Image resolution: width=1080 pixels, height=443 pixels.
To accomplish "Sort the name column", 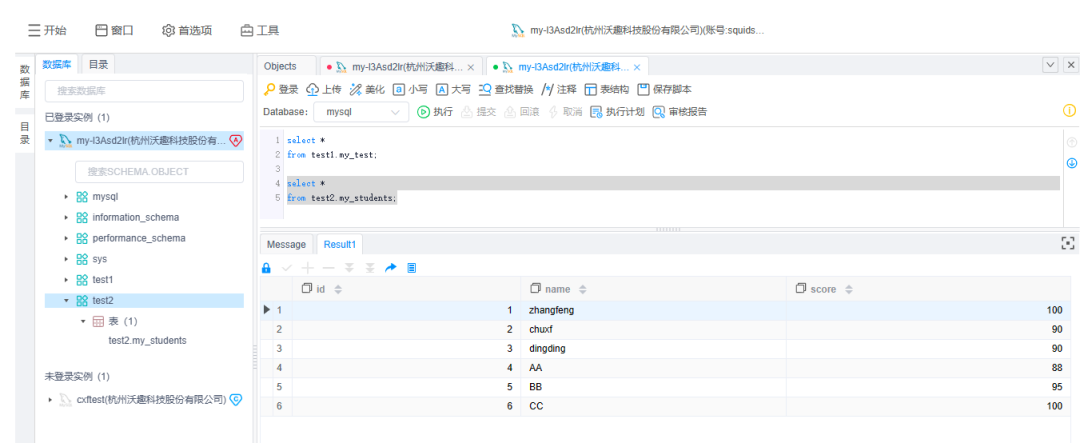I will pos(583,289).
